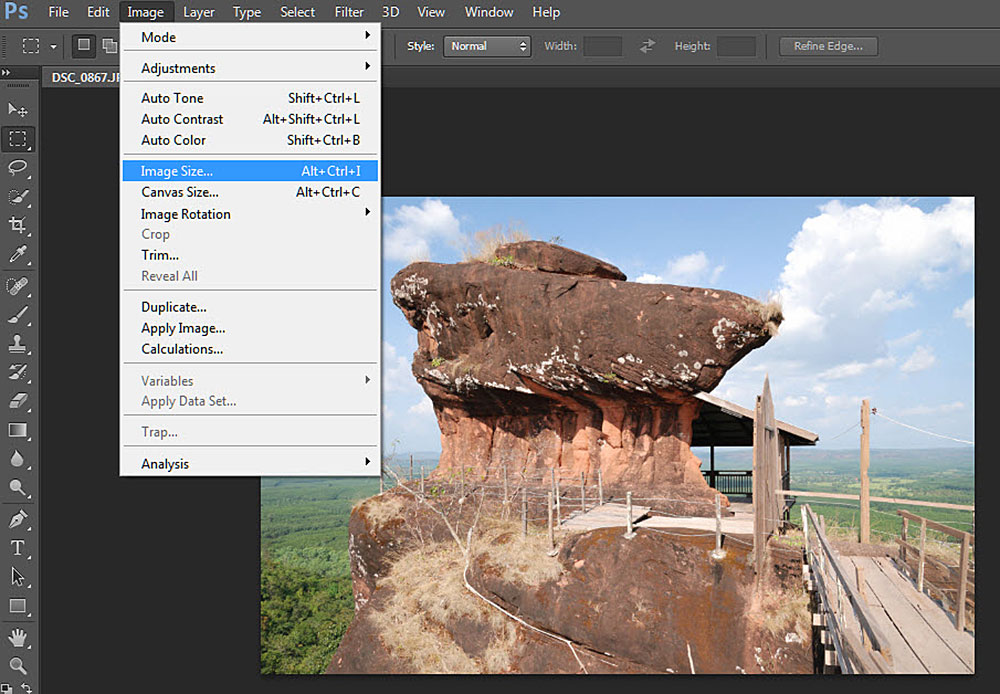This screenshot has width=1000, height=694.
Task: Open the Filter menu
Action: pos(349,12)
